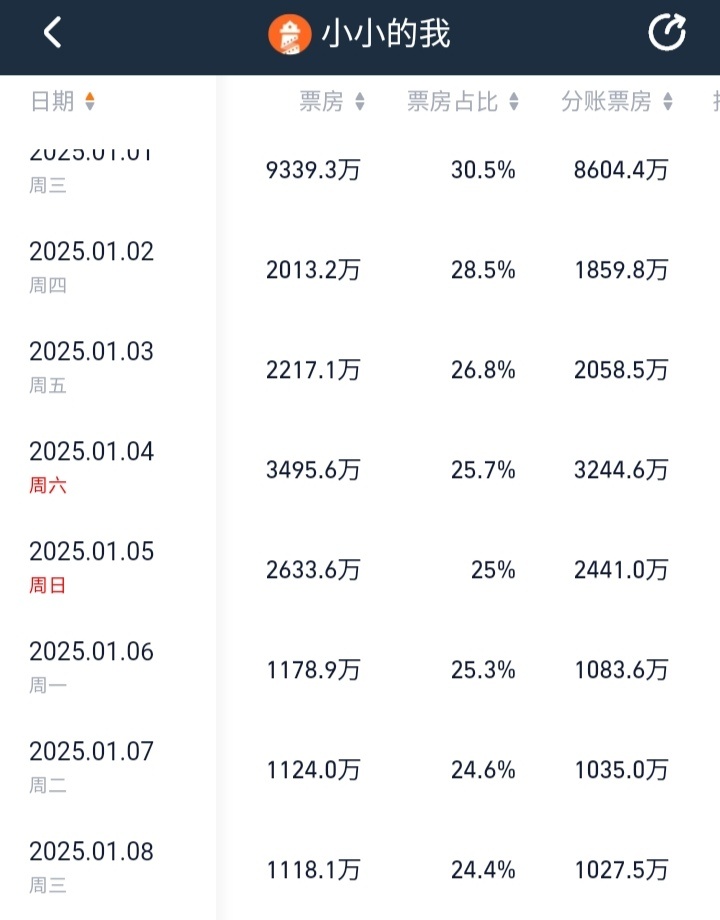Select the 9339.3万 box office value

coord(313,170)
